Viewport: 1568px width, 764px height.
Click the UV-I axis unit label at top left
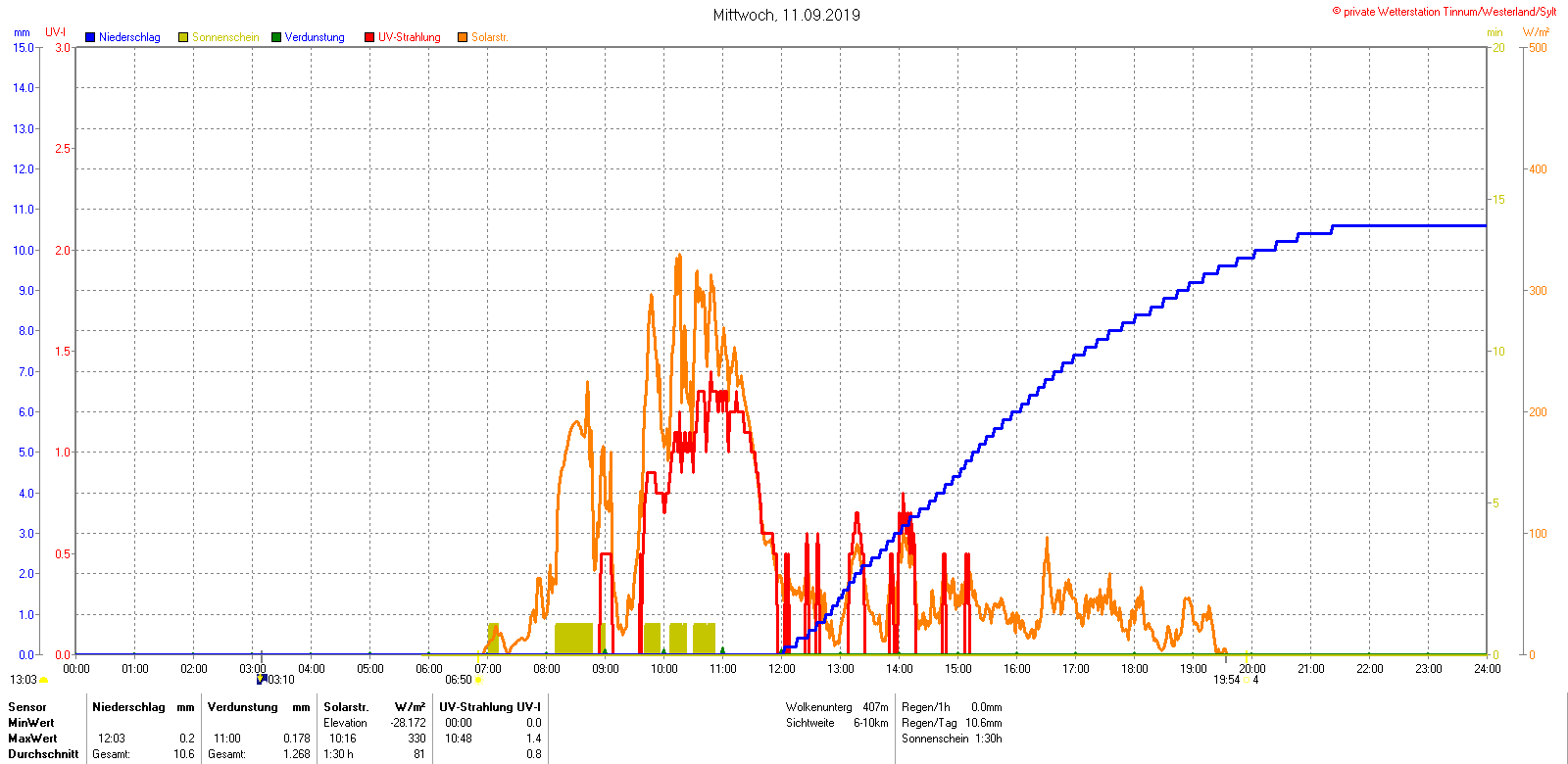[x=56, y=32]
